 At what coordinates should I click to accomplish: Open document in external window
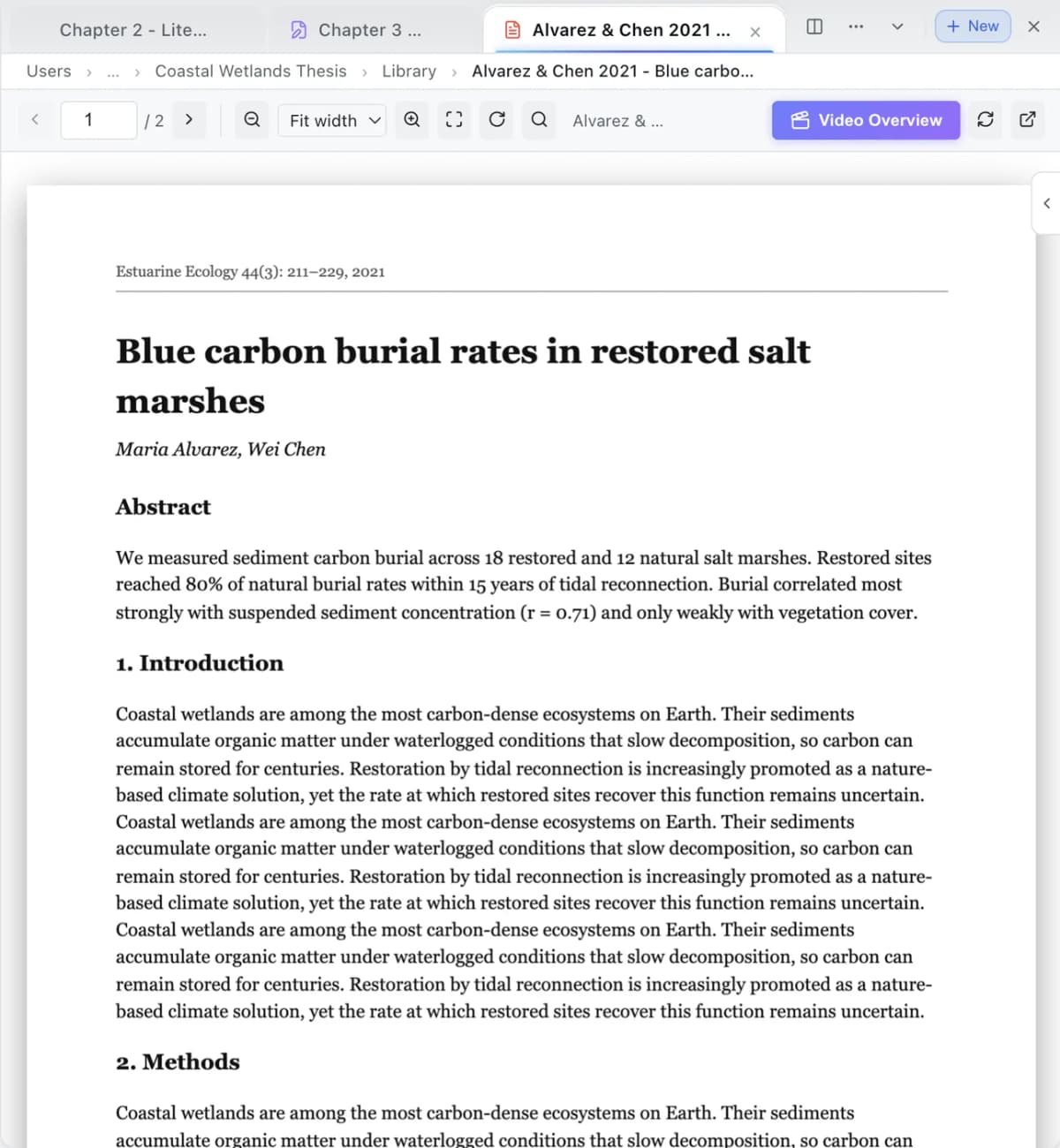pos(1027,119)
